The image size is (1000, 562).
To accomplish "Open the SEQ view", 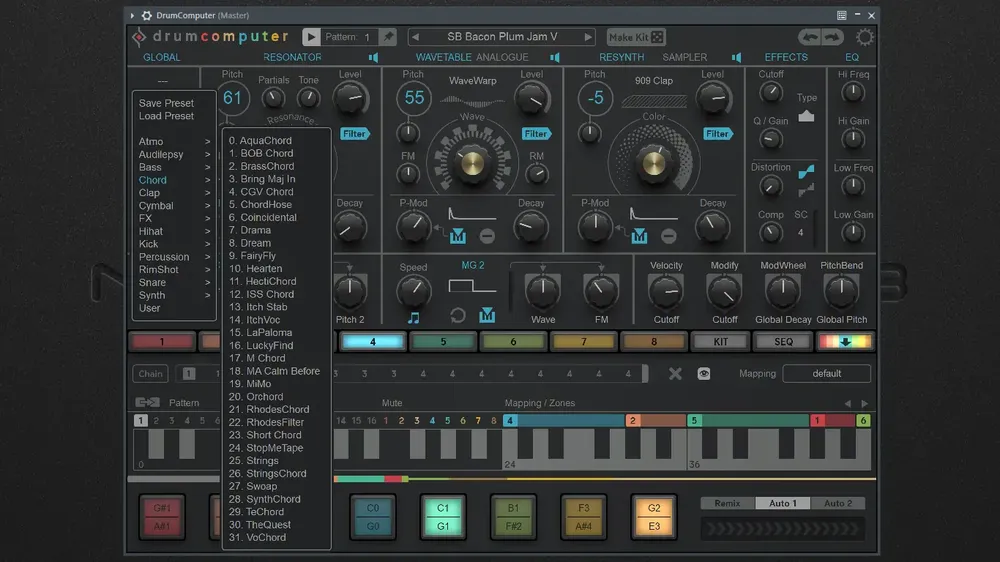I will click(x=783, y=342).
